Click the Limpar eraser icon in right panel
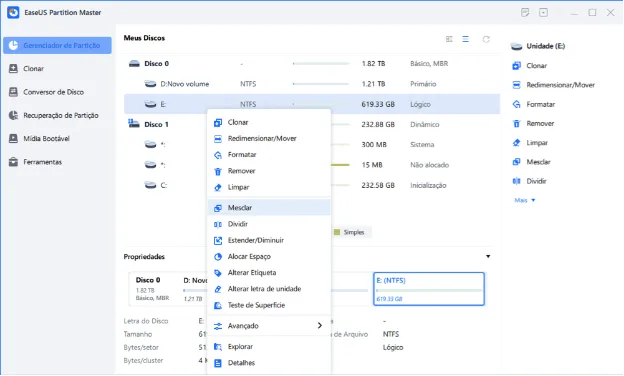The height and width of the screenshot is (376, 624). 517,143
